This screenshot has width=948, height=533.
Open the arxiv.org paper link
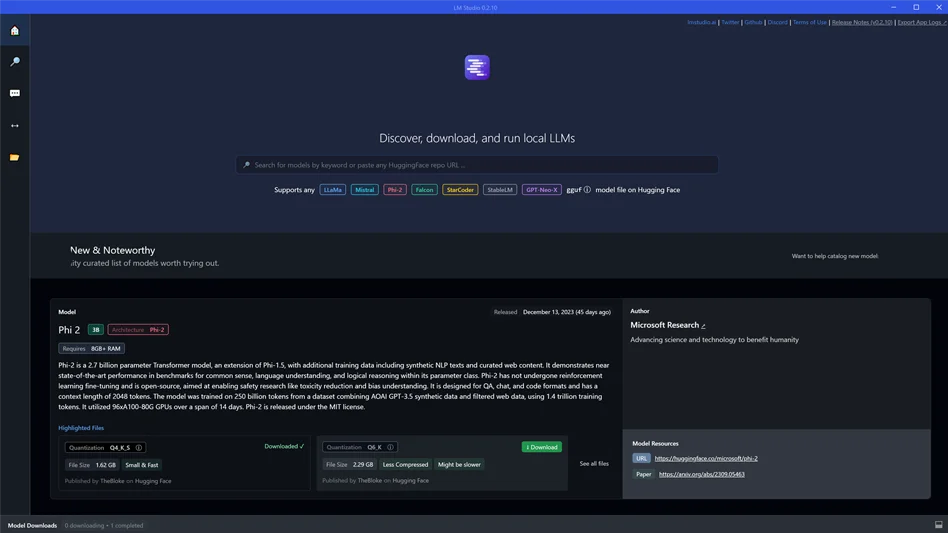click(701, 474)
